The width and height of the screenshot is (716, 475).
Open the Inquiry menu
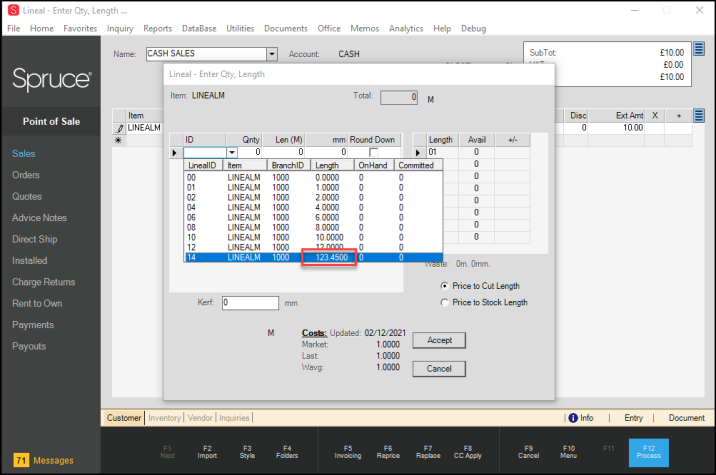tap(120, 28)
